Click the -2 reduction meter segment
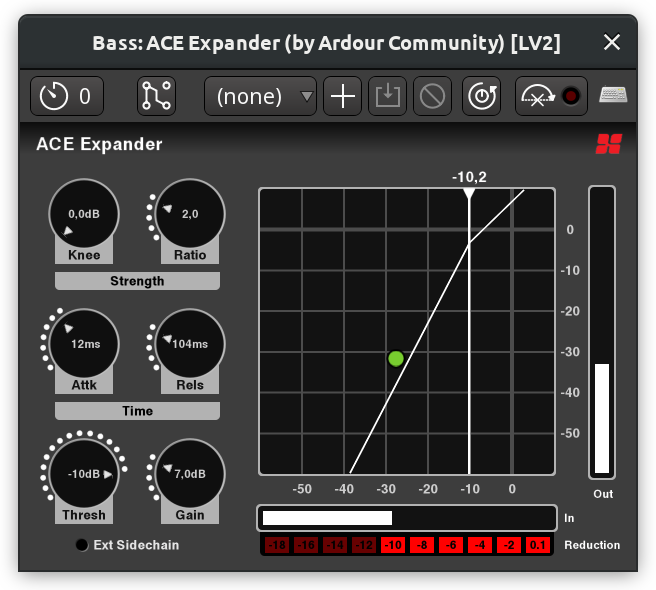The width and height of the screenshot is (656, 590). click(509, 545)
